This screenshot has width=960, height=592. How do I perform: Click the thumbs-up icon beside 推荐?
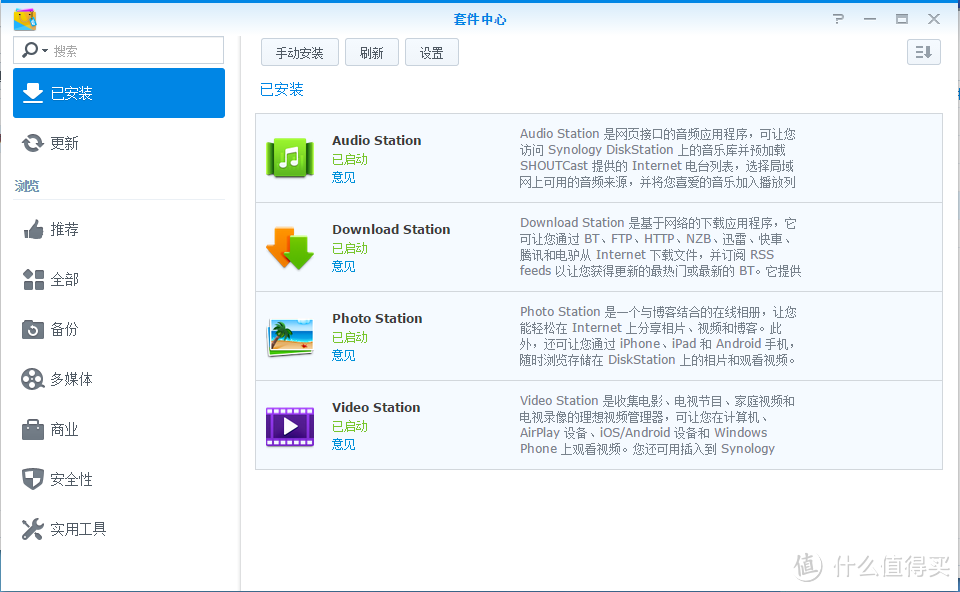33,230
